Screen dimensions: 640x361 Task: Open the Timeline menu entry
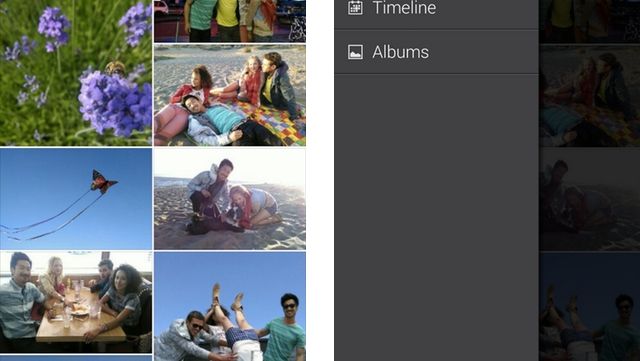click(x=436, y=14)
